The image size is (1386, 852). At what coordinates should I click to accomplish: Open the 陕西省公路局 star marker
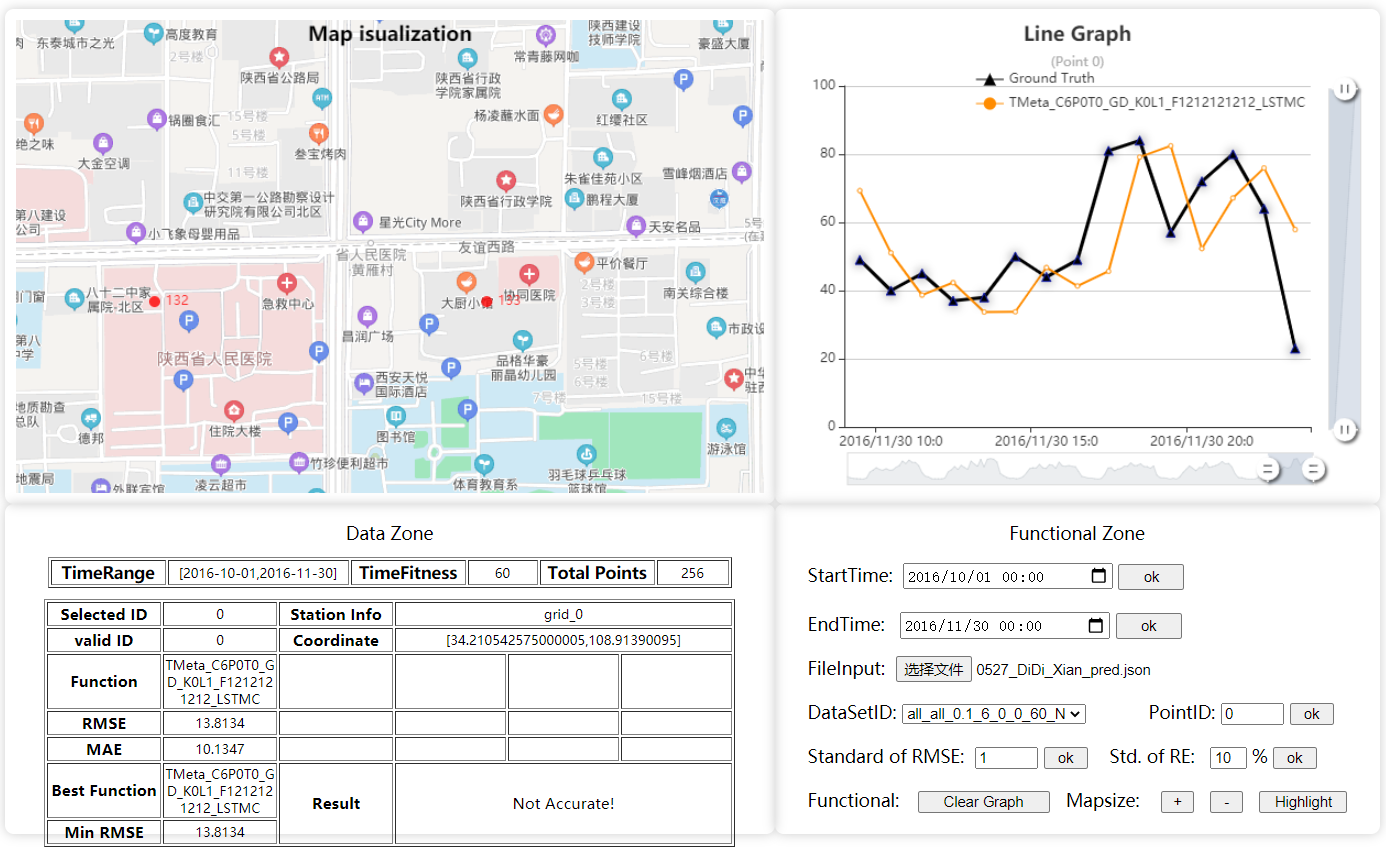280,57
